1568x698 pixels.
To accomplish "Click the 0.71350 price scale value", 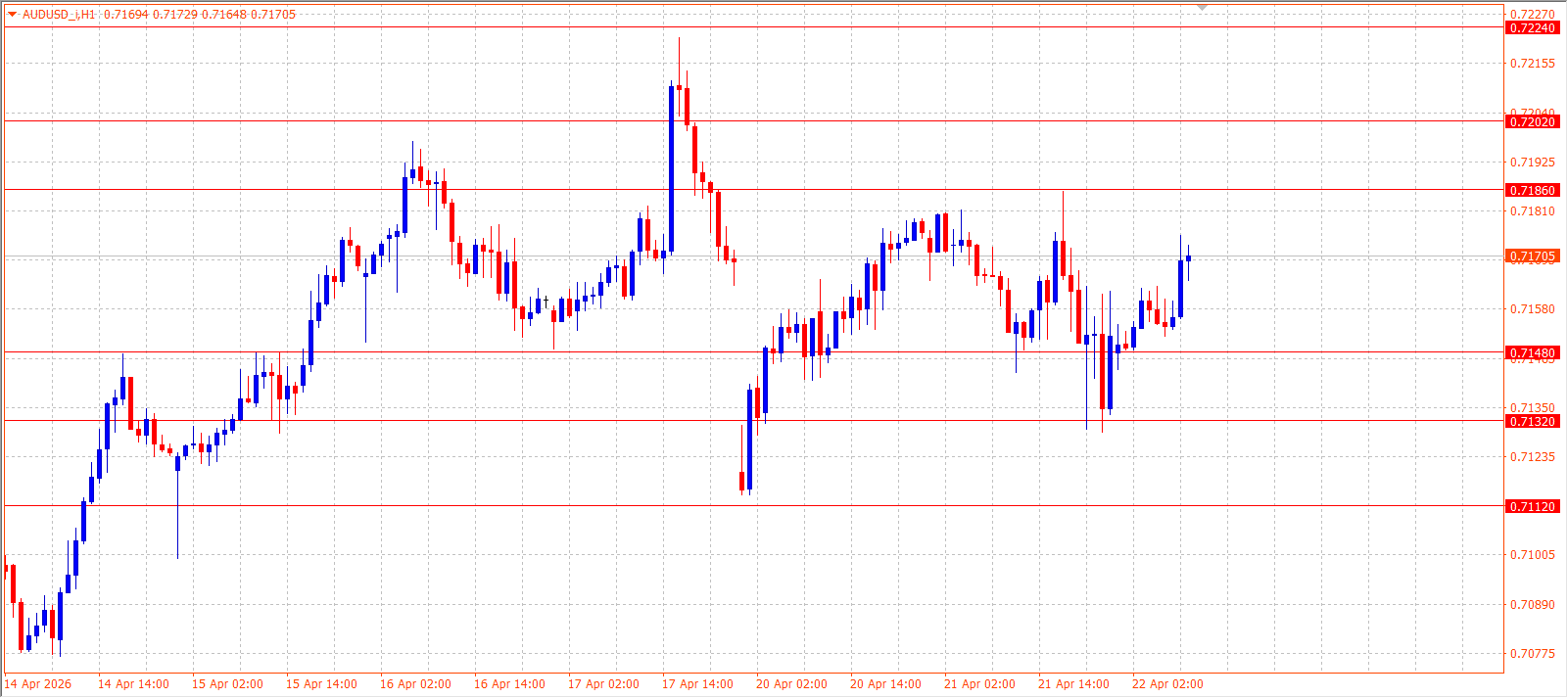I will point(1533,408).
